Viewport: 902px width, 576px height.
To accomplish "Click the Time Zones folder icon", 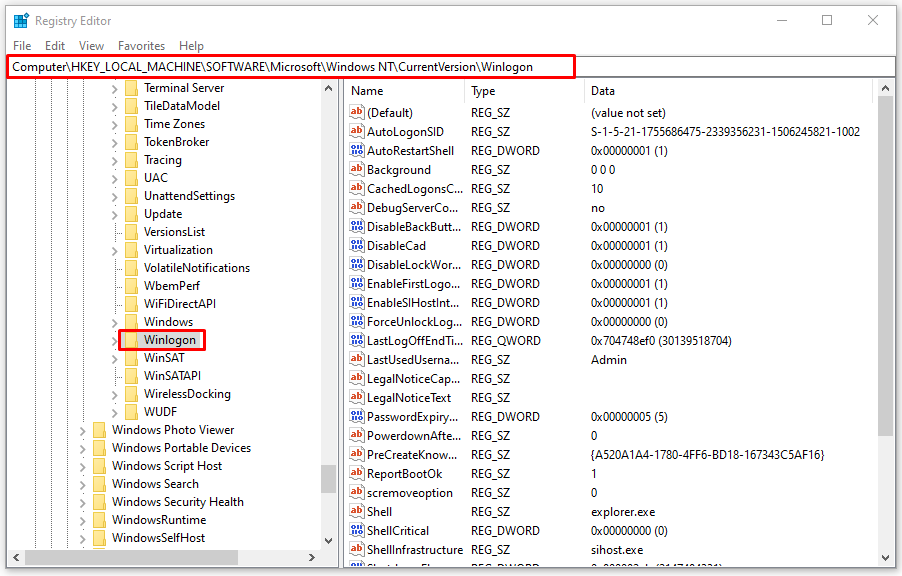I will pyautogui.click(x=132, y=124).
